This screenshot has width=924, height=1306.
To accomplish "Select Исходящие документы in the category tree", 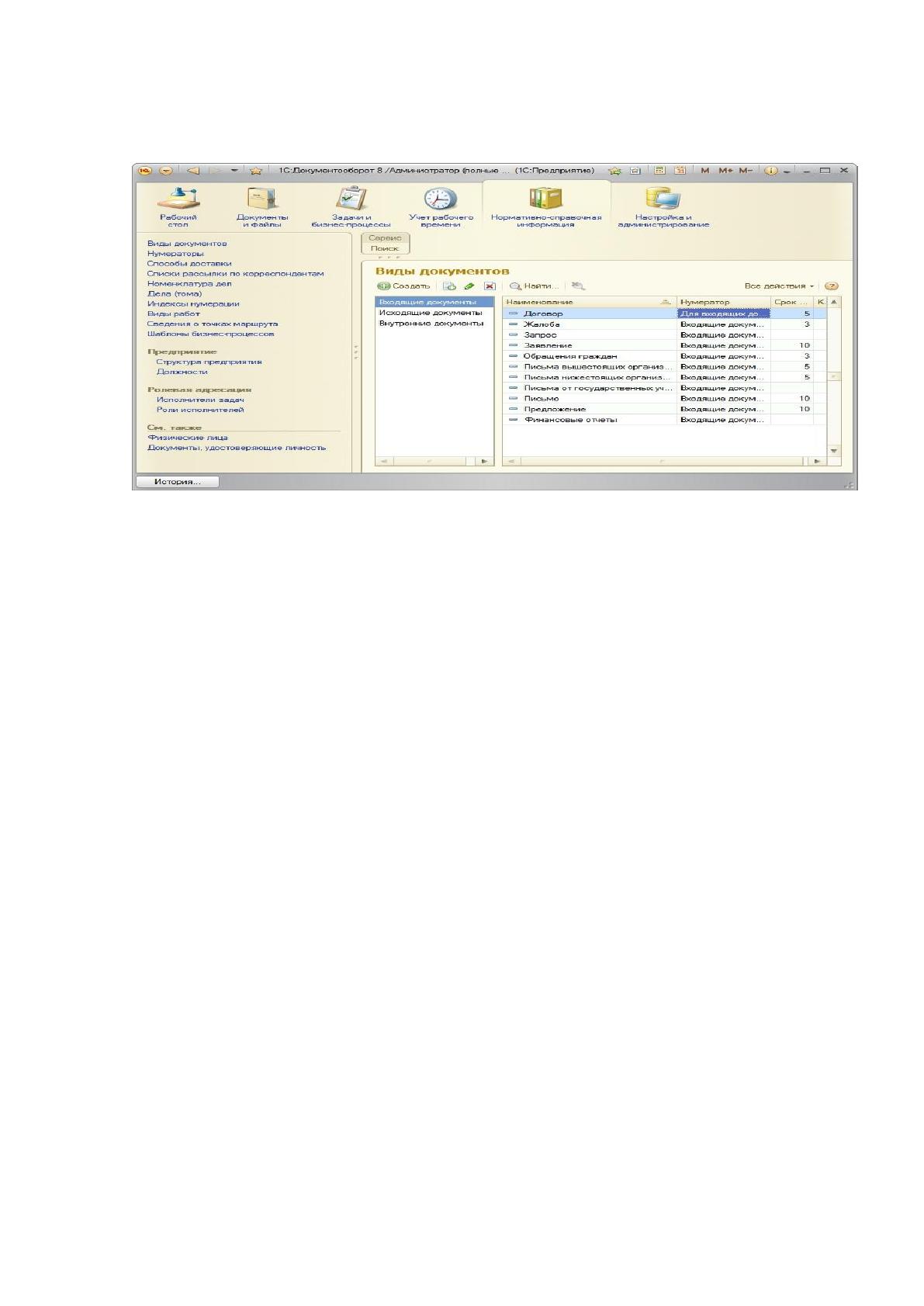I will [430, 313].
